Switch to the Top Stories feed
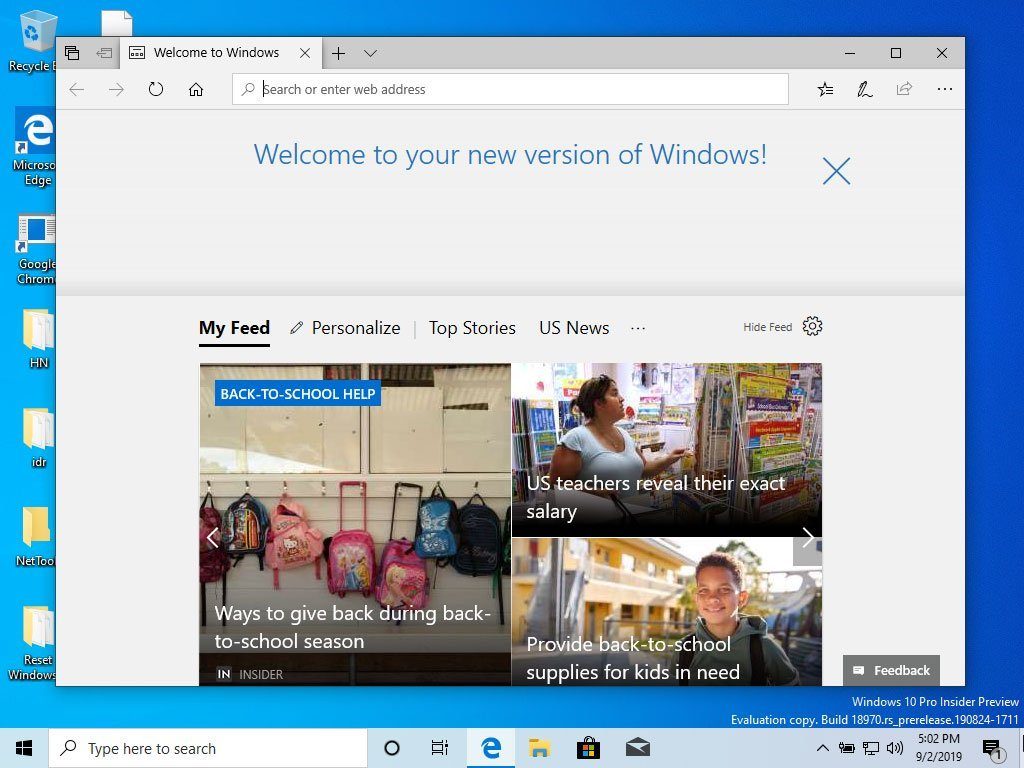This screenshot has height=768, width=1024. tap(471, 327)
